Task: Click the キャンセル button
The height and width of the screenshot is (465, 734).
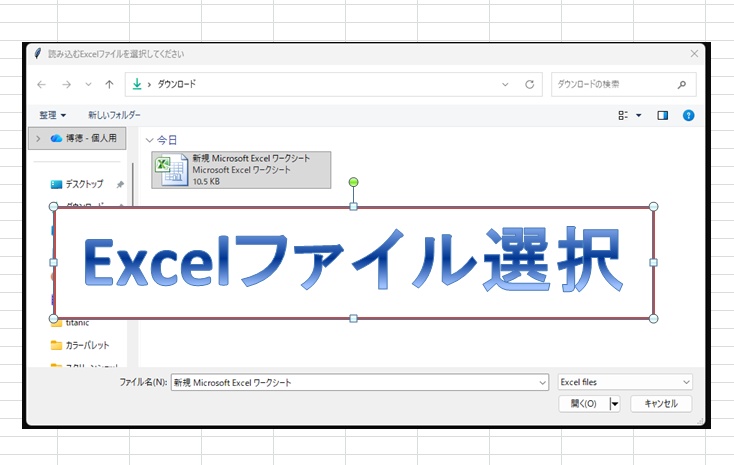Action: (661, 404)
